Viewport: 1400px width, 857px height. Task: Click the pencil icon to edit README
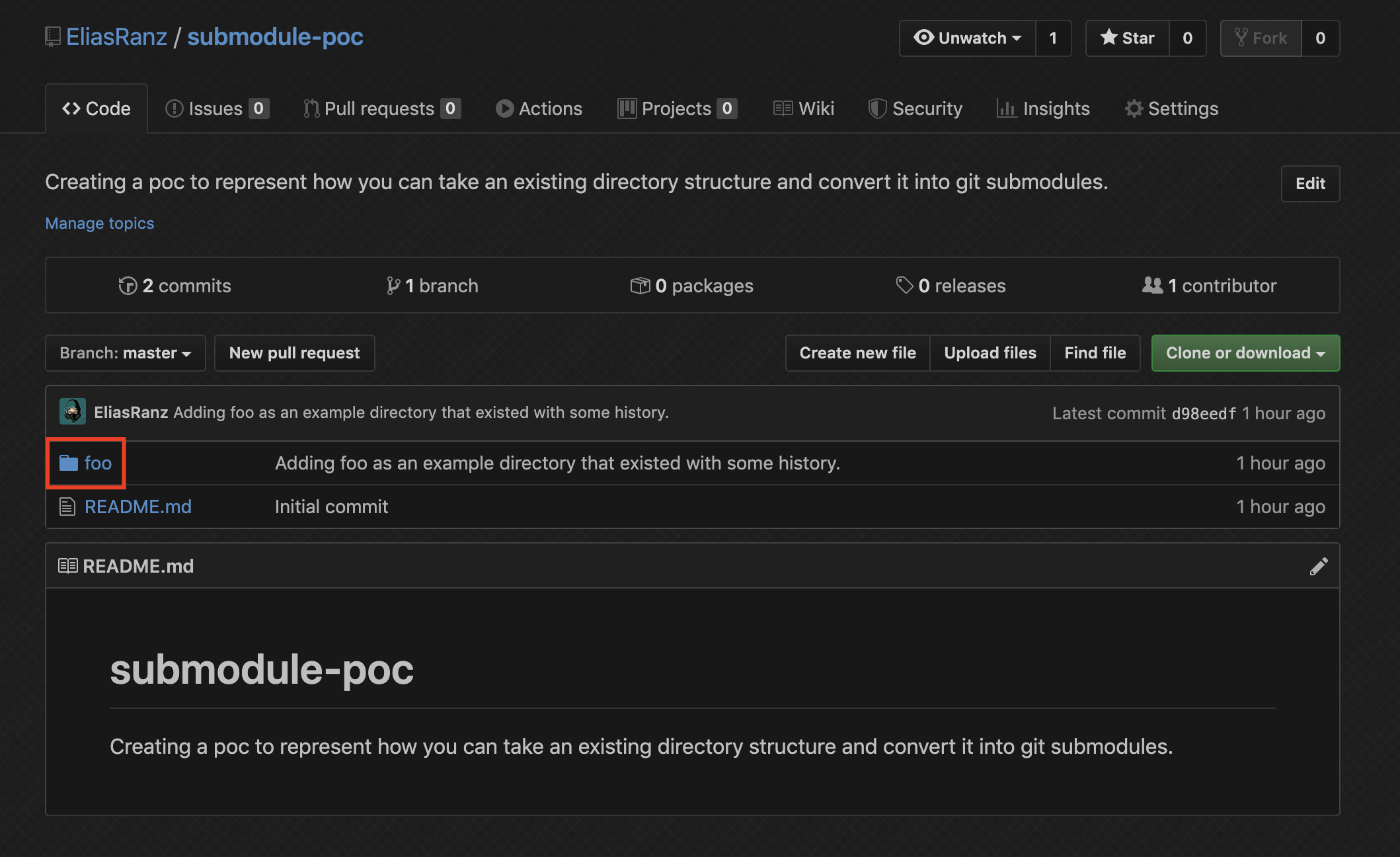(x=1318, y=566)
